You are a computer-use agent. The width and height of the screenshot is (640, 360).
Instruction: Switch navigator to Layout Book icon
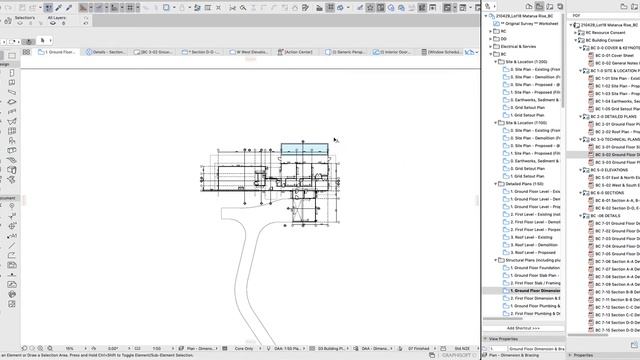pos(550,7)
